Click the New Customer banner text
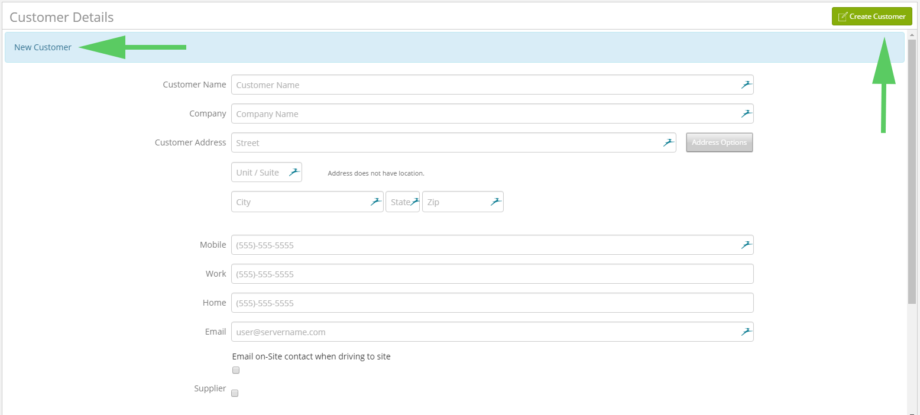 43,47
